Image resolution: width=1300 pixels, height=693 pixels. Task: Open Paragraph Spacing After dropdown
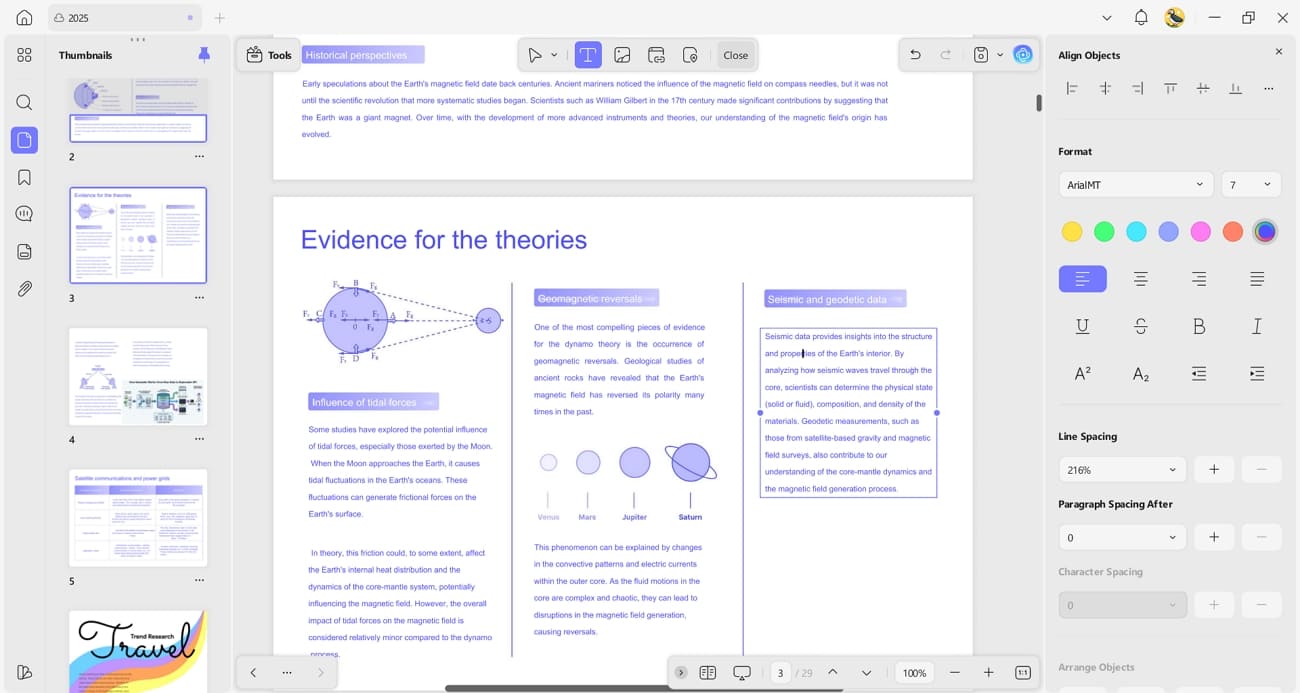1122,538
